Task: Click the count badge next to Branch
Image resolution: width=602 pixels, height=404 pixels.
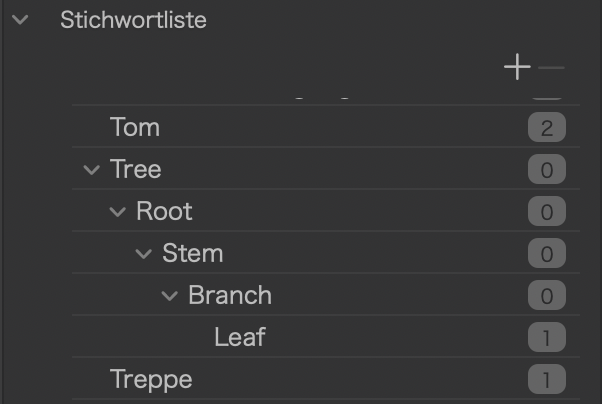Action: [x=547, y=296]
